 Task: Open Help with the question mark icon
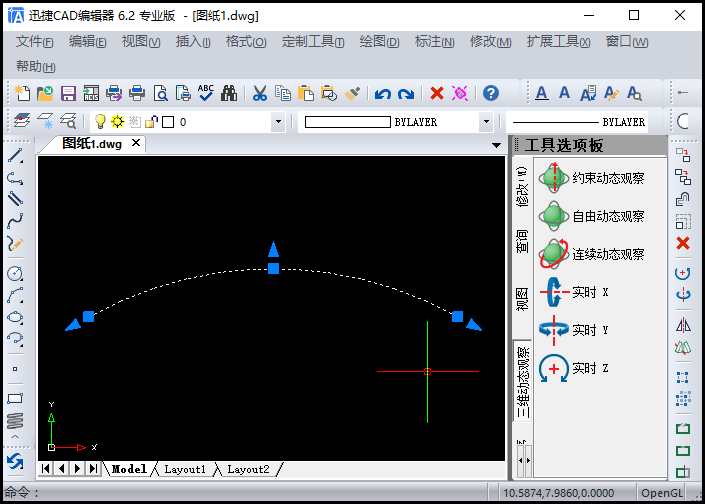(x=491, y=94)
